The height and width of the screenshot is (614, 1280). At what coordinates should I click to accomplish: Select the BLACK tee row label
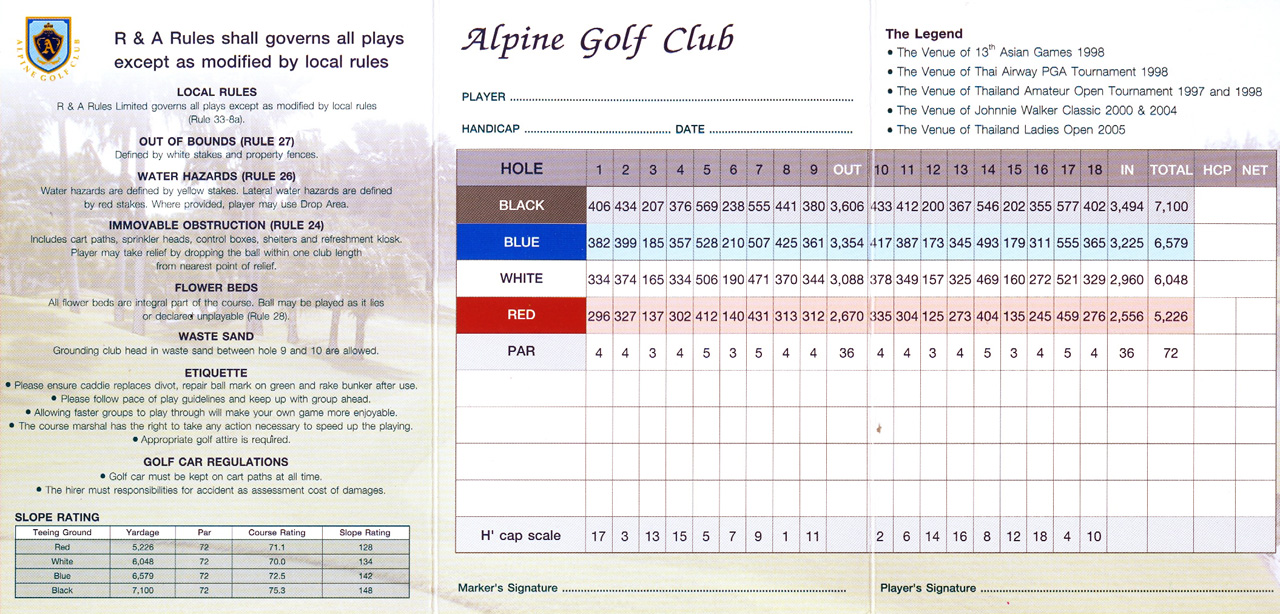(x=521, y=205)
